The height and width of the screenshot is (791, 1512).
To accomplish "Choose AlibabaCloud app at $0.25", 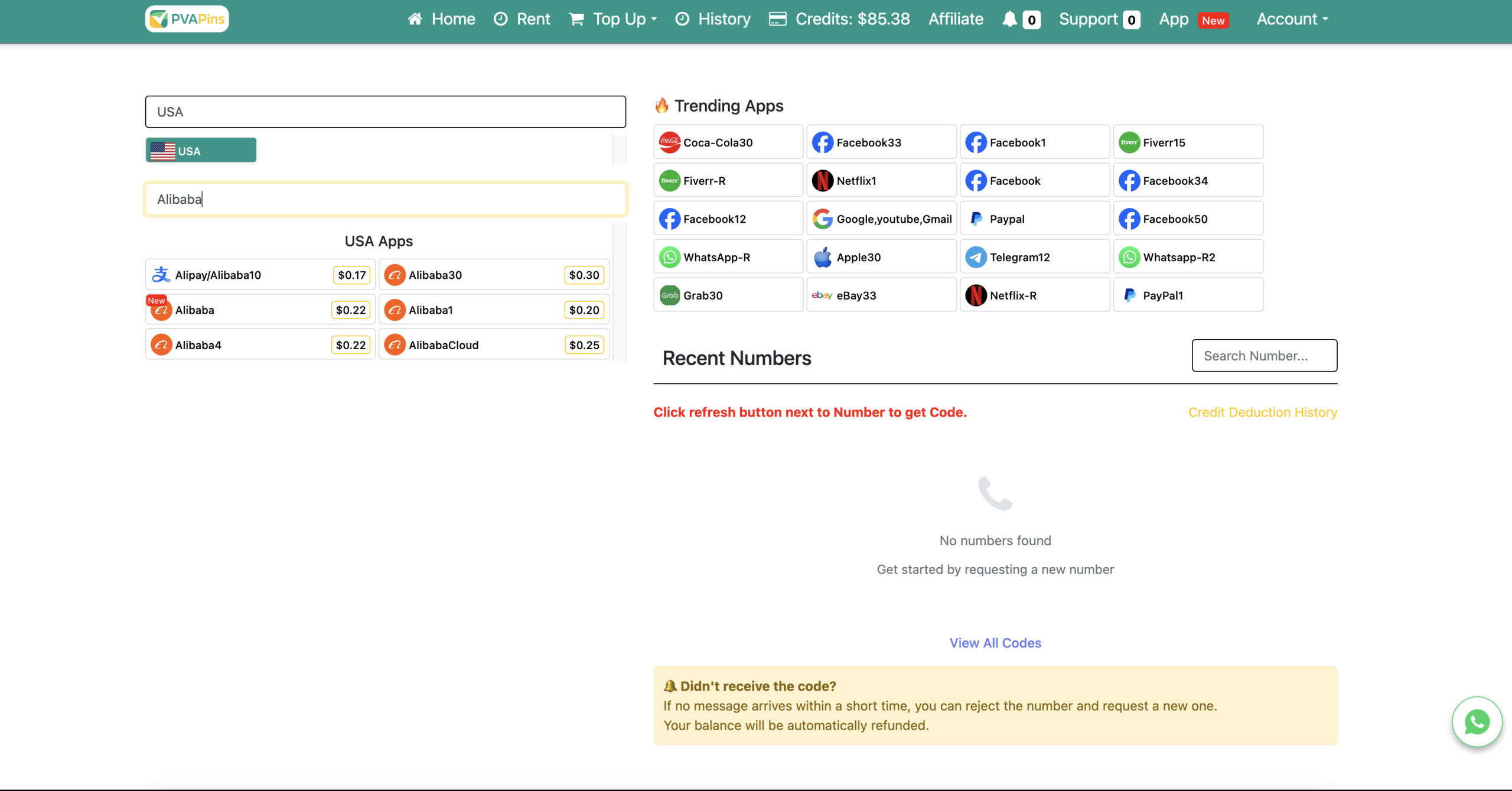I will [494, 344].
